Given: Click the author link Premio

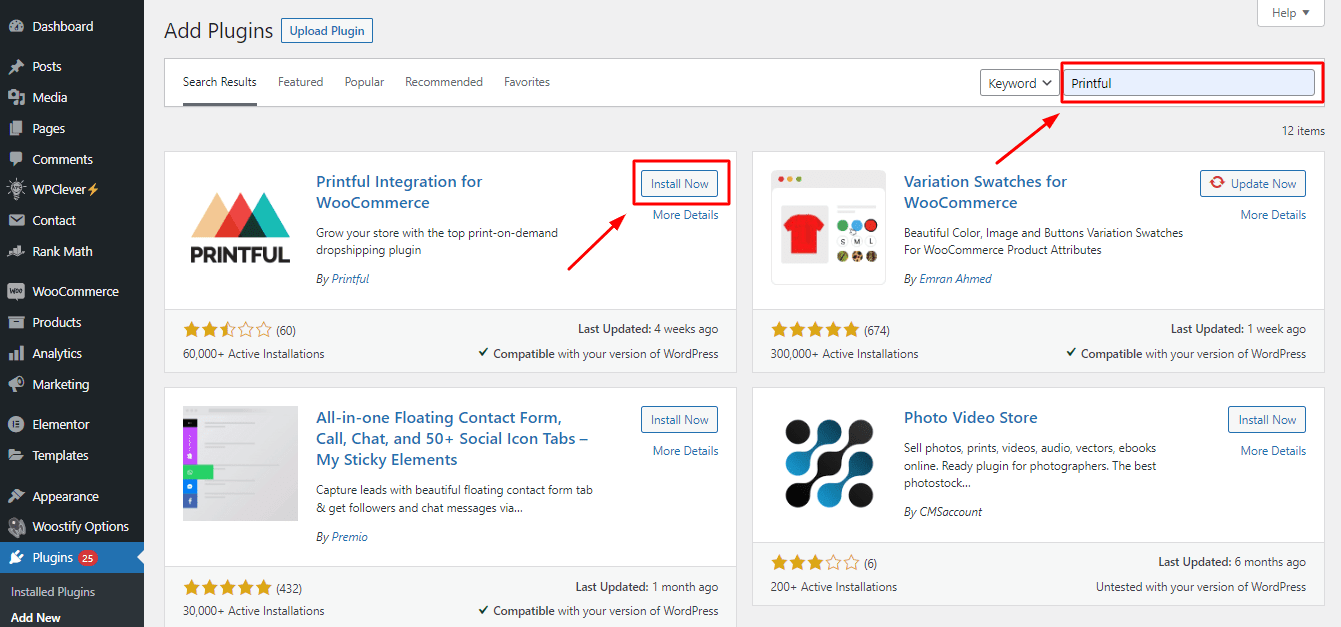Looking at the screenshot, I should coord(349,537).
